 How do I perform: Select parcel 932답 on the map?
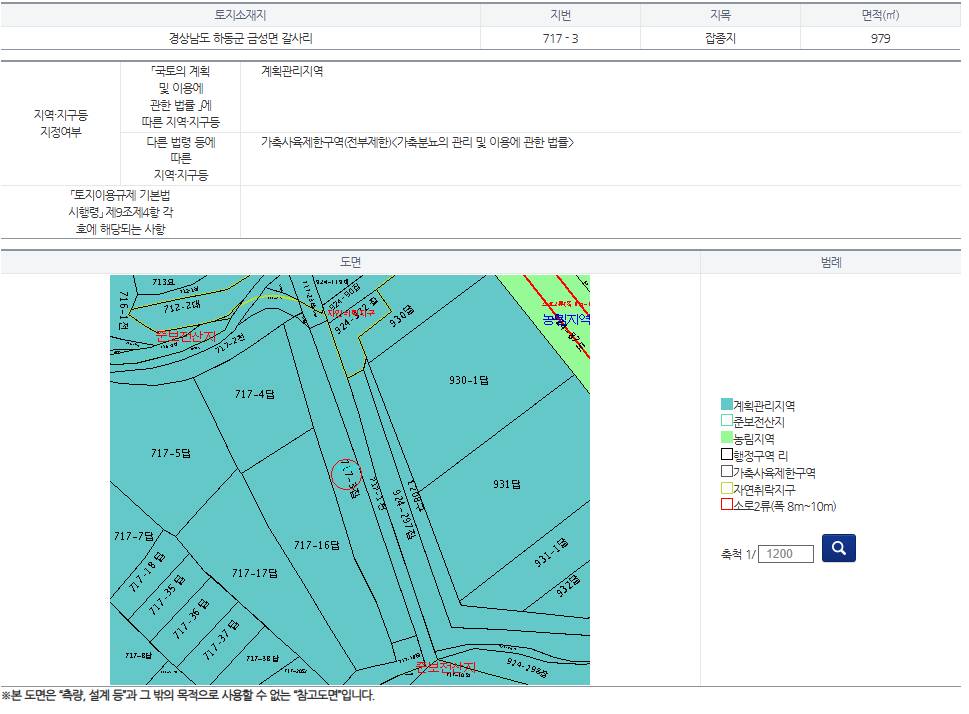pos(569,585)
